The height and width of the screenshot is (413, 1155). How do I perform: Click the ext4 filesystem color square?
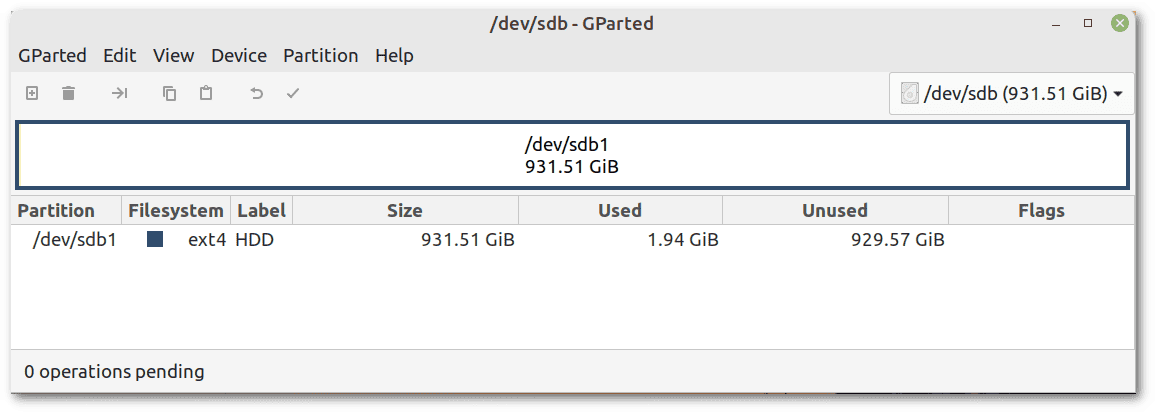tap(155, 240)
